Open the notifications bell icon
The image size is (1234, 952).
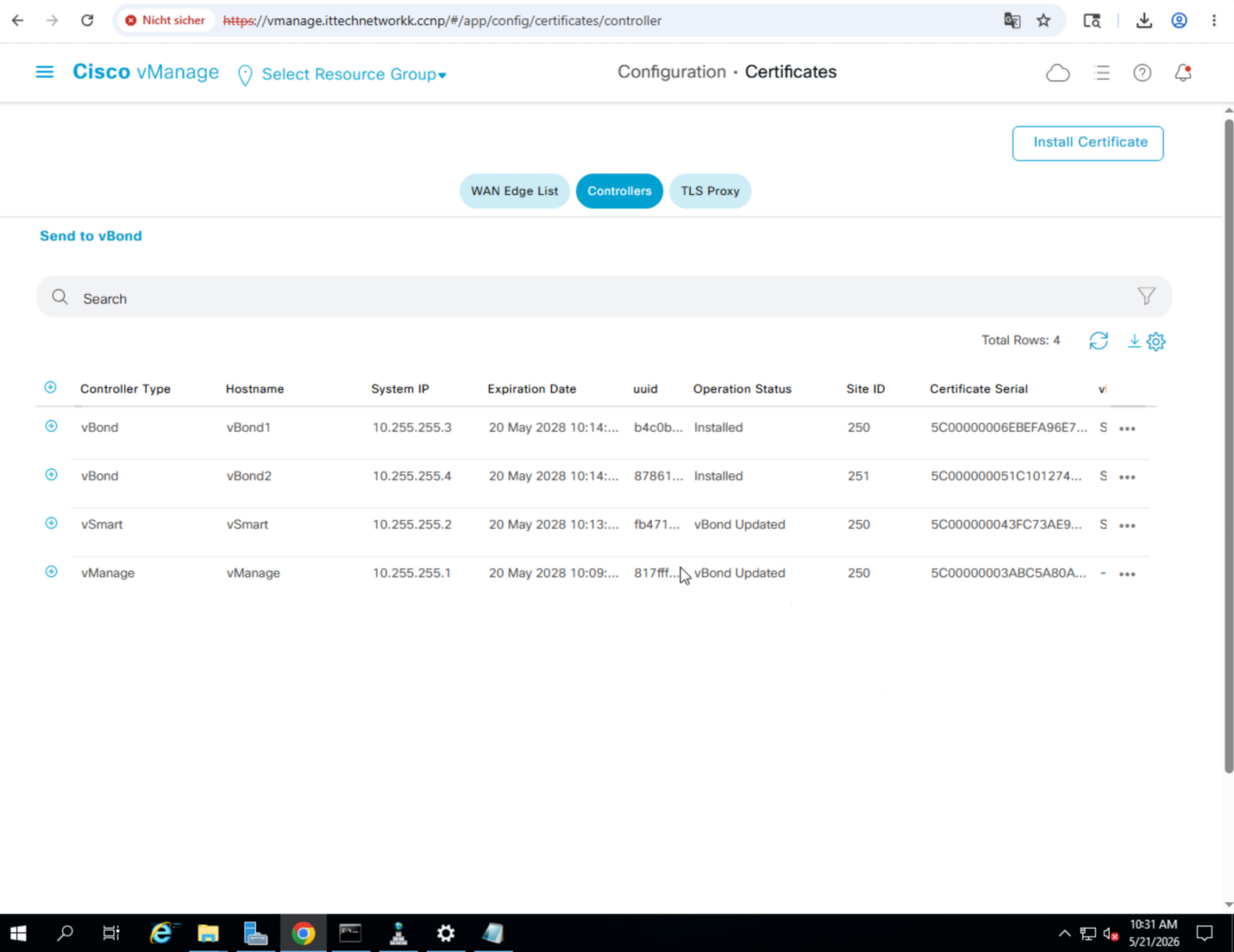(x=1183, y=73)
